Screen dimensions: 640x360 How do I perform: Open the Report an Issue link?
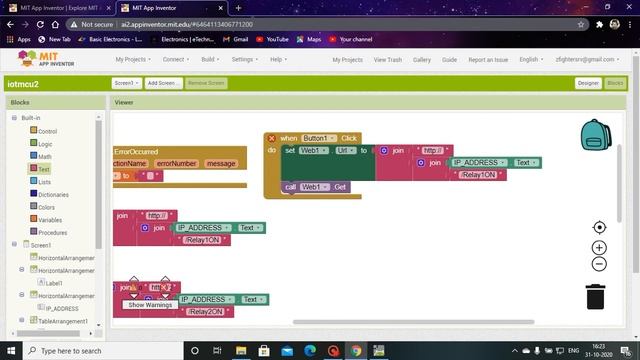click(488, 60)
